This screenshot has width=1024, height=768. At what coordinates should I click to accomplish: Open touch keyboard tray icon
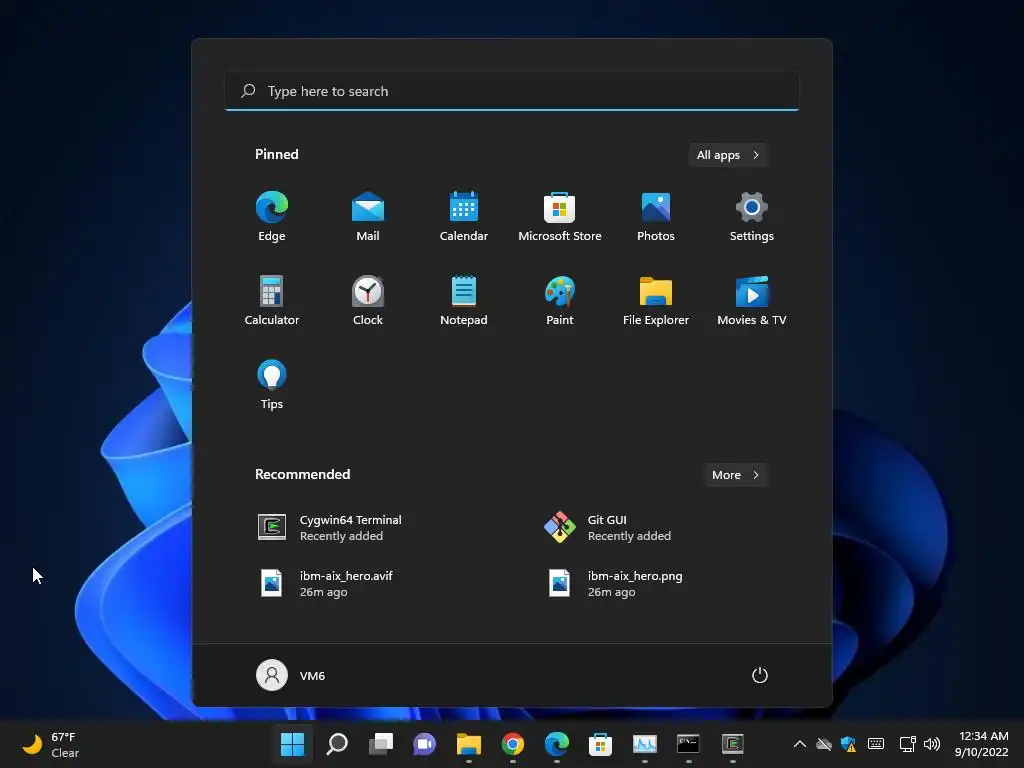coord(876,744)
